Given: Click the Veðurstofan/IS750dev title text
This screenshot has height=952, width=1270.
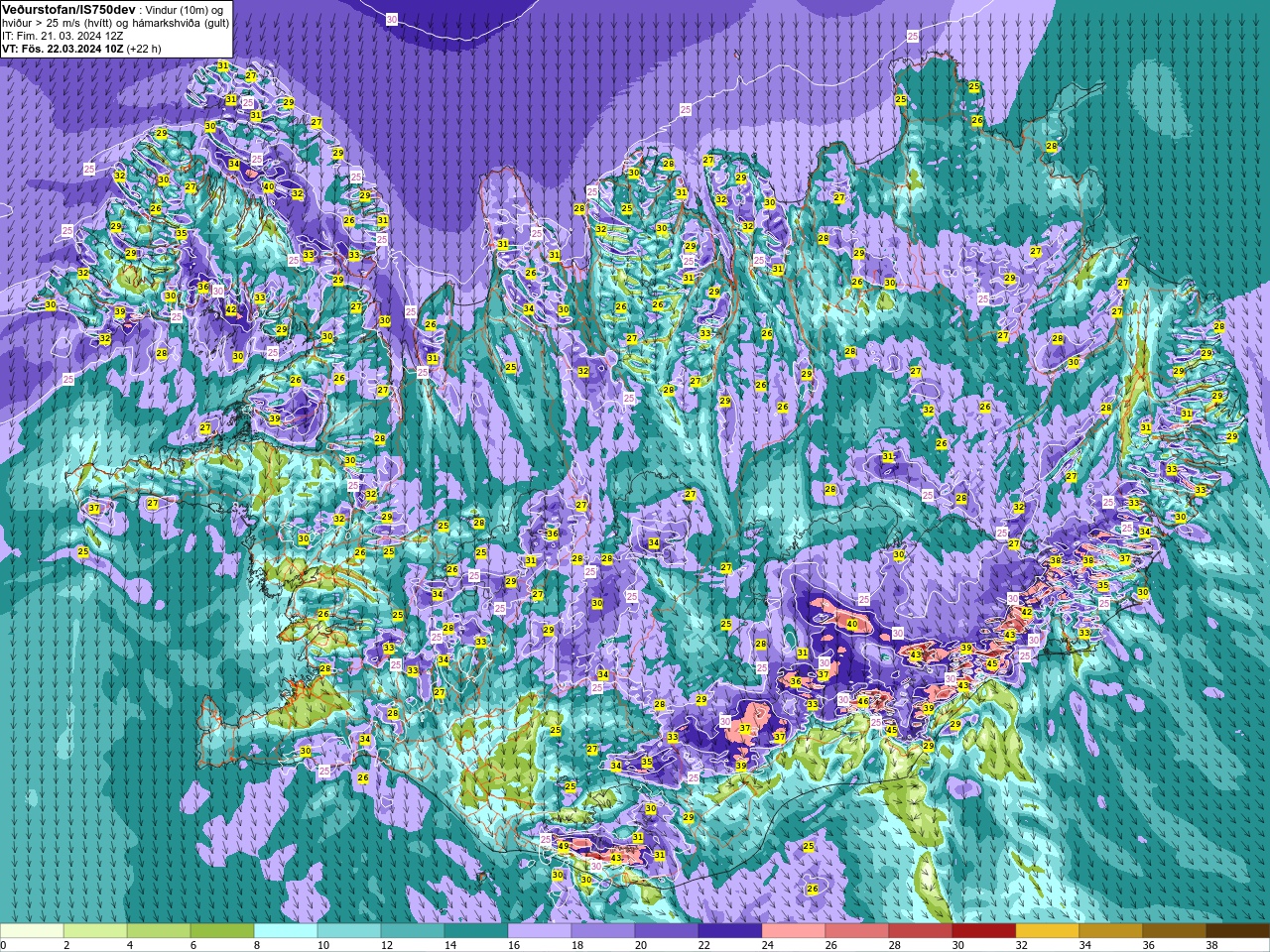Looking at the screenshot, I should [69, 8].
